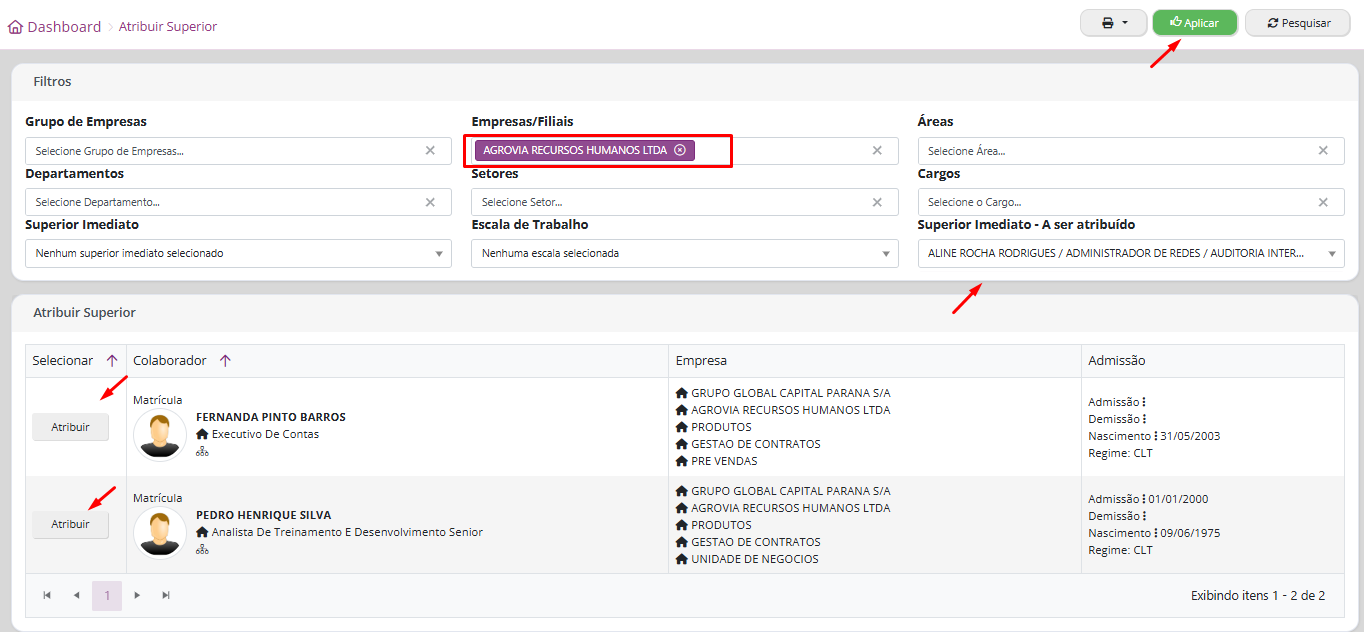This screenshot has width=1364, height=632.
Task: Clear the Áreas filter field
Action: pyautogui.click(x=1323, y=151)
